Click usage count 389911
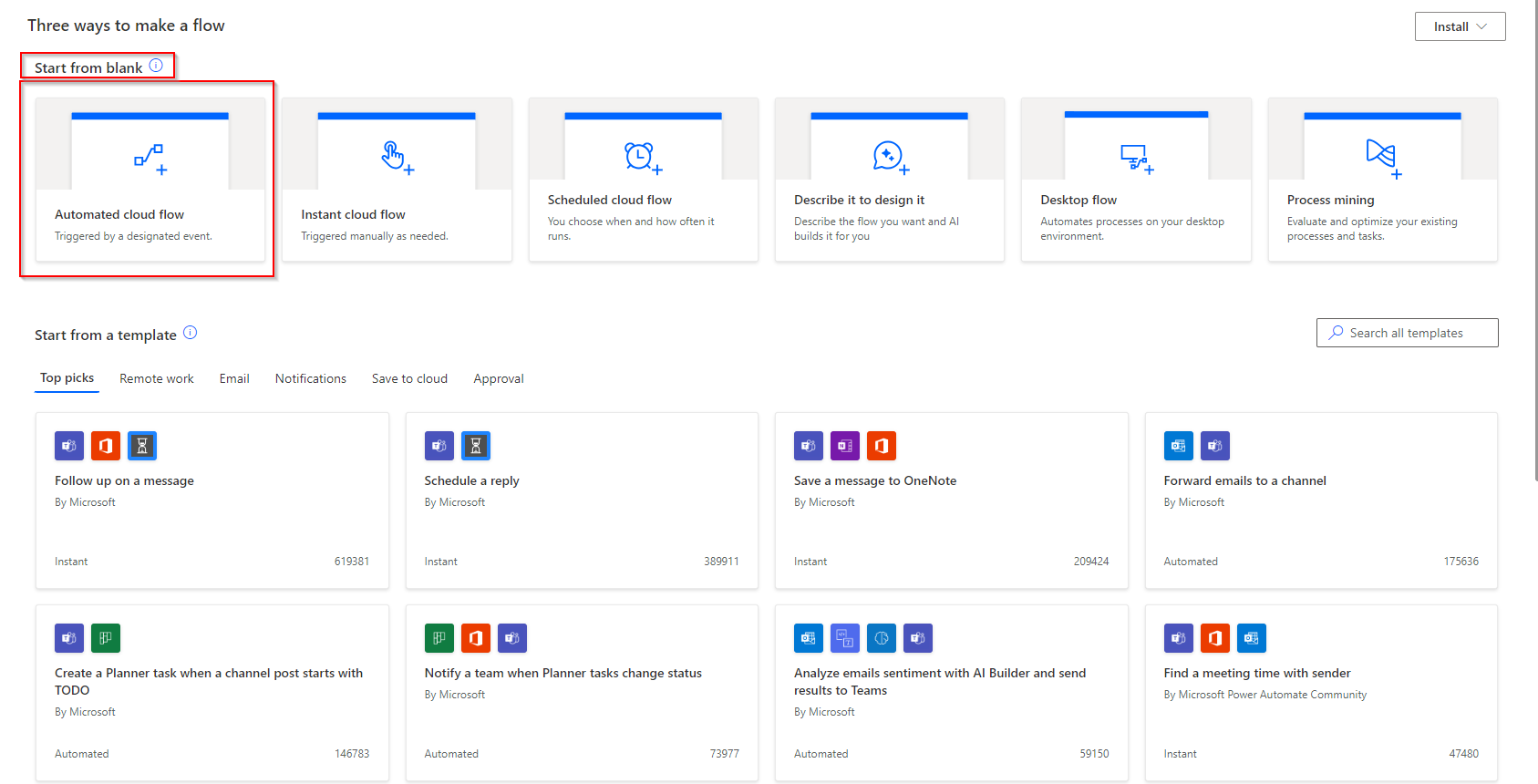The width and height of the screenshot is (1538, 784). point(721,562)
